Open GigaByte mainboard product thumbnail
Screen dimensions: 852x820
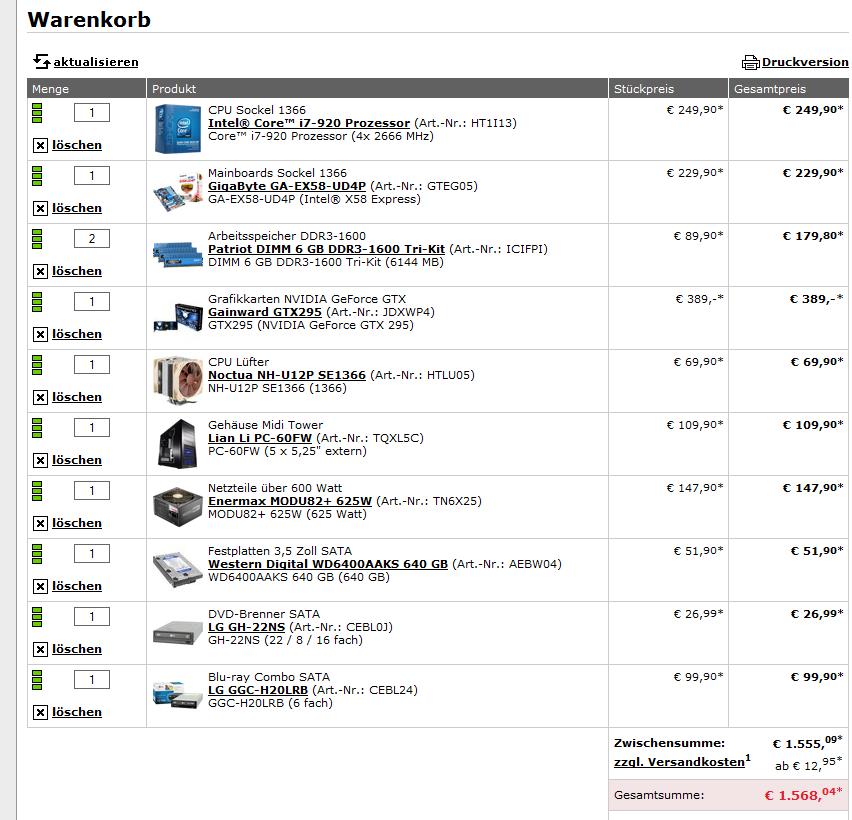click(x=178, y=192)
